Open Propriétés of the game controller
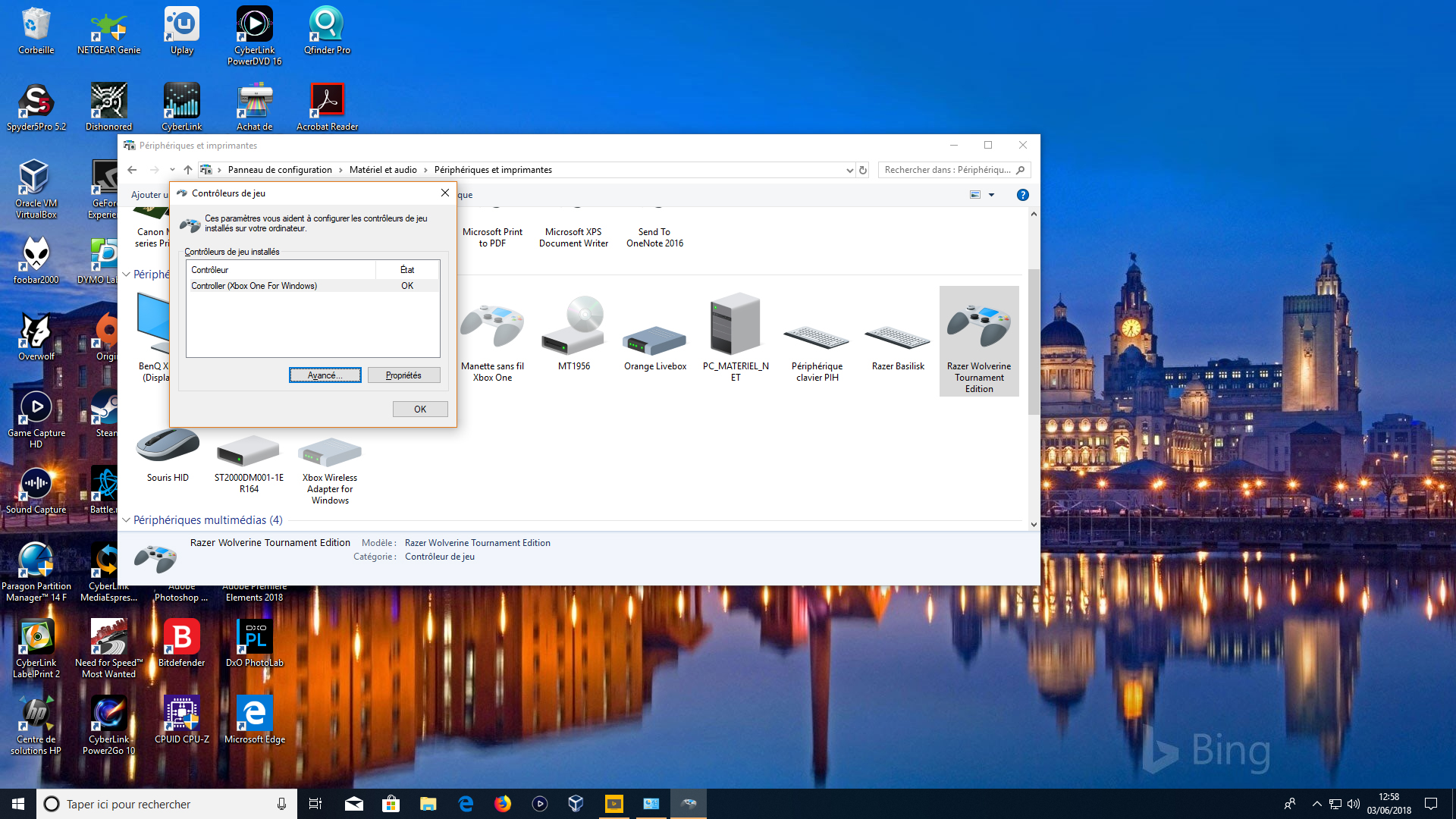1456x819 pixels. pyautogui.click(x=403, y=375)
